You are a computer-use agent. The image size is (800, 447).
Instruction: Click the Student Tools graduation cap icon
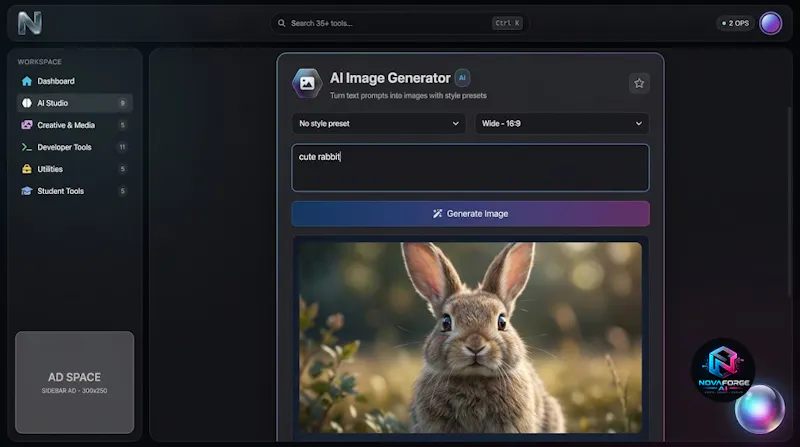pos(27,191)
